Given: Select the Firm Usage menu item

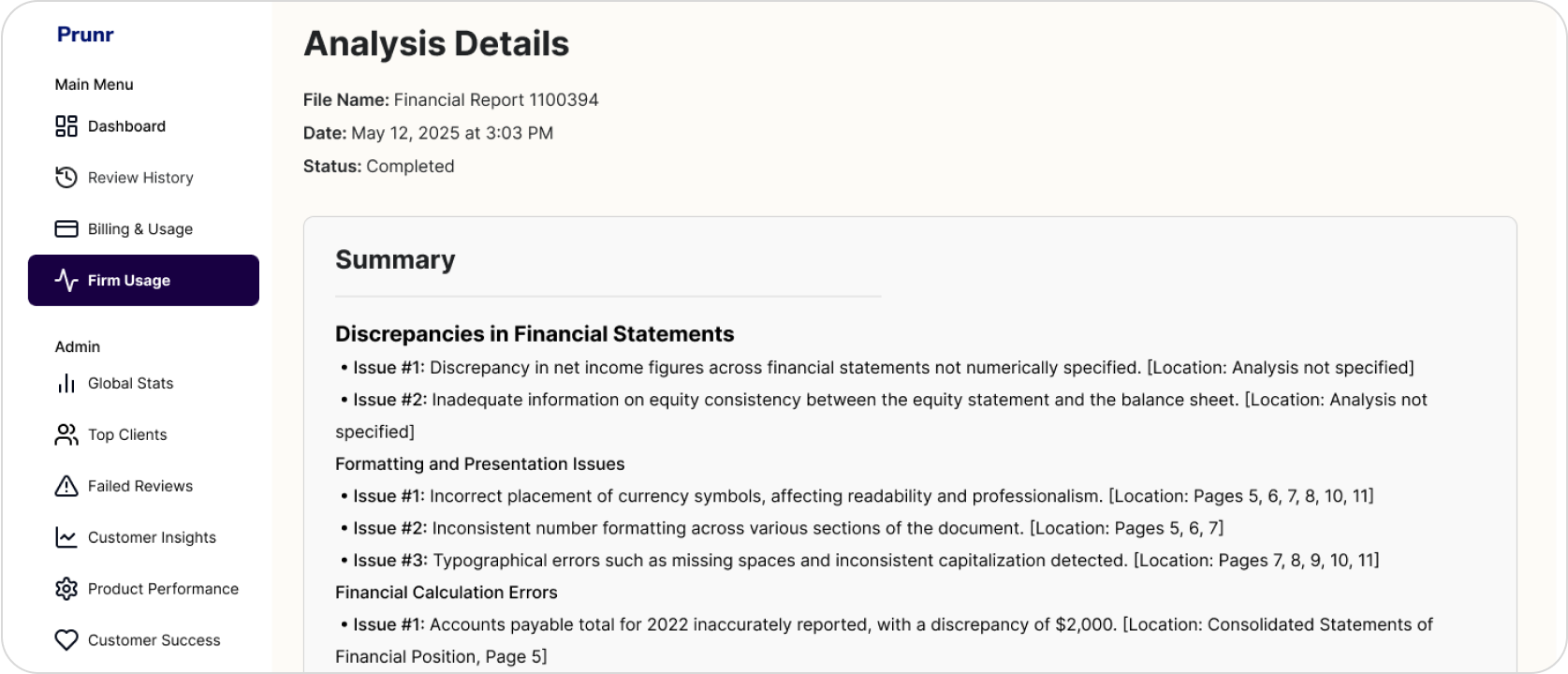Looking at the screenshot, I should point(129,281).
